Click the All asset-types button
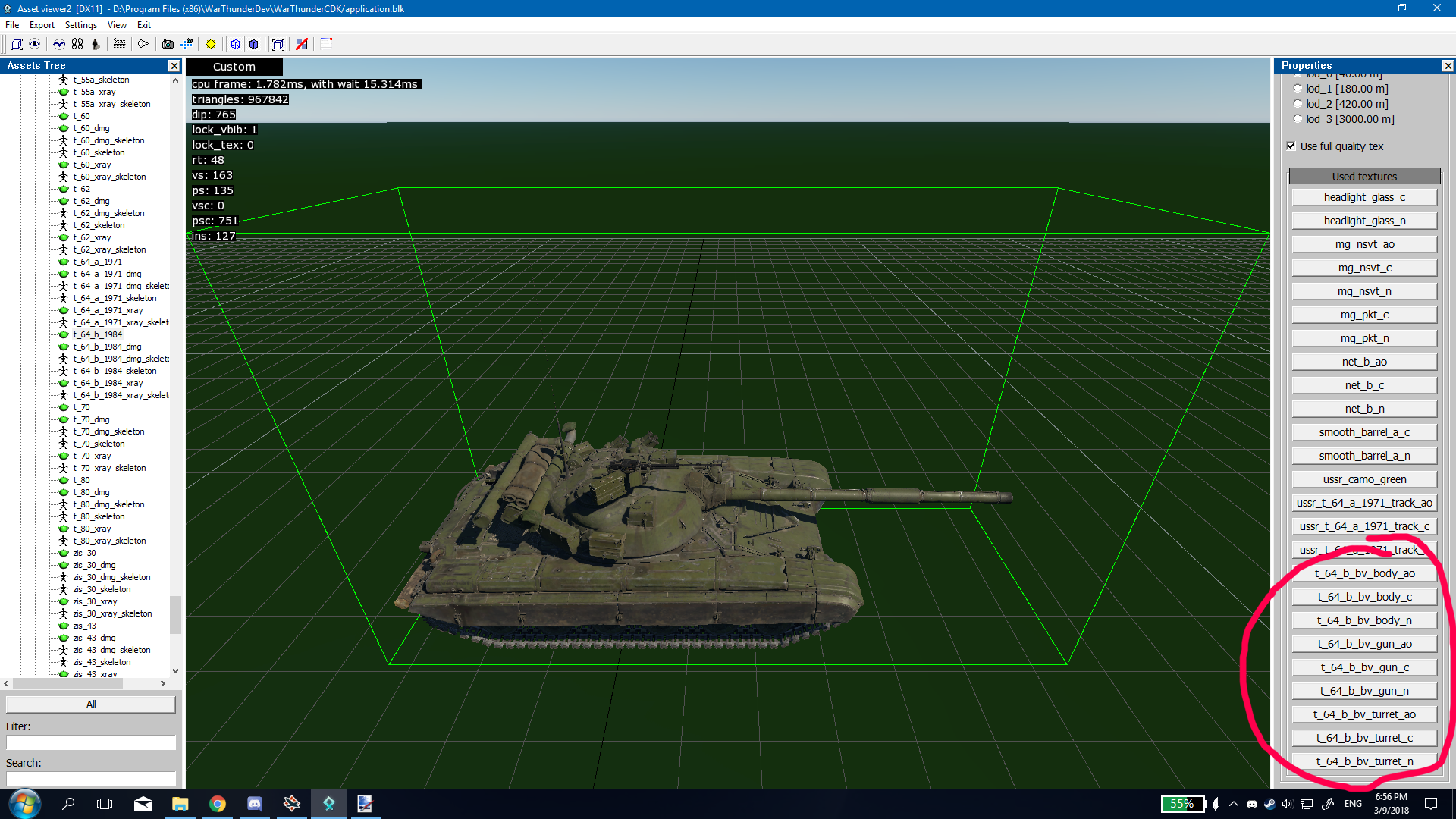 coord(91,704)
